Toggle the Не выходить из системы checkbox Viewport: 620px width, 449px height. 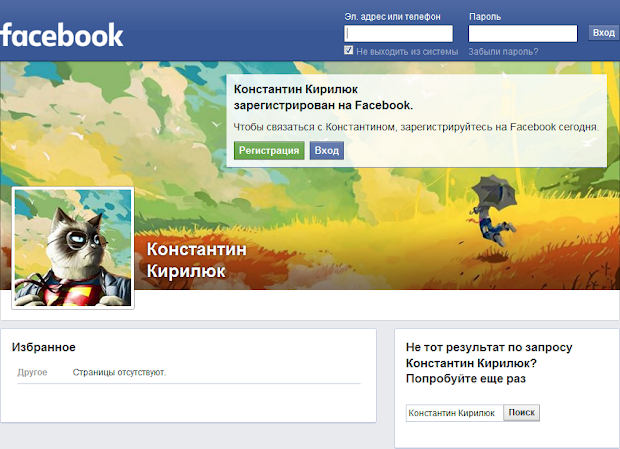[348, 50]
